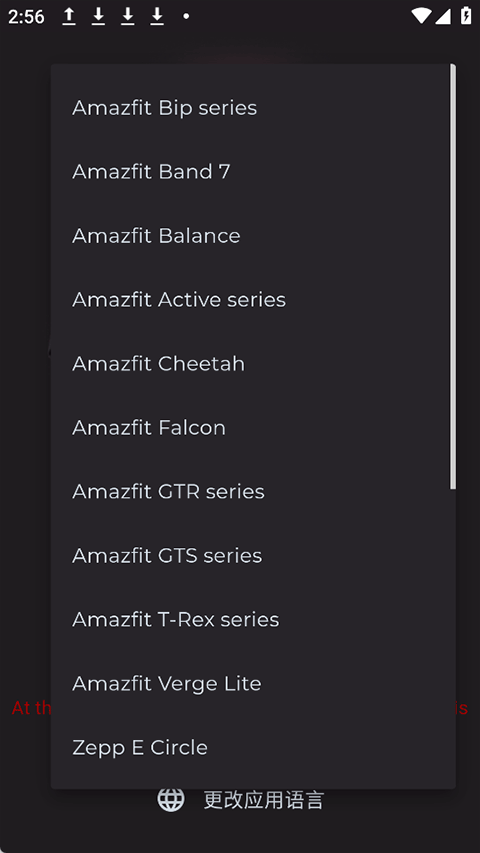Select Amazfit Verge Lite device
The image size is (480, 853).
coord(253,683)
